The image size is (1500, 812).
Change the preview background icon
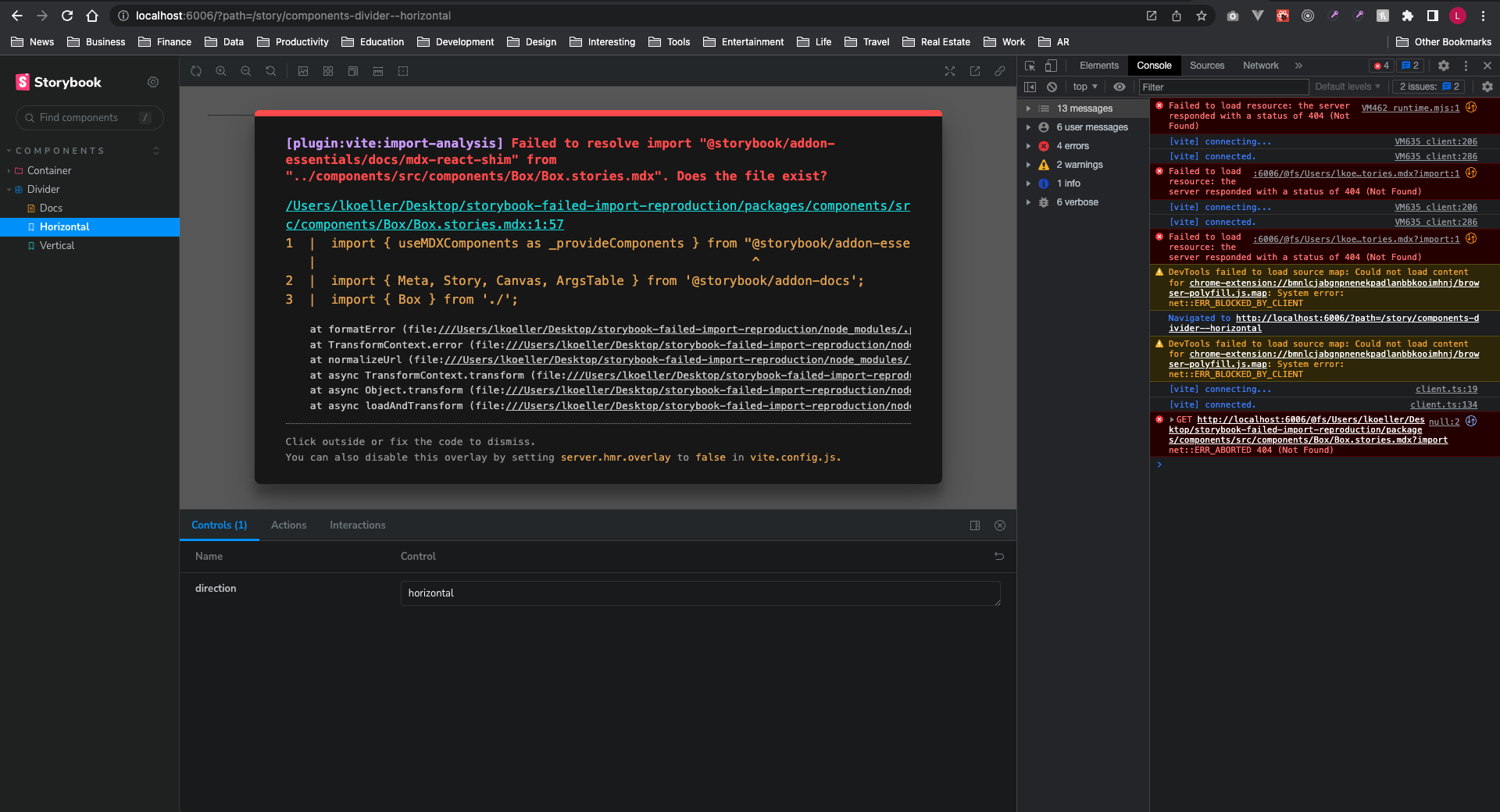(x=303, y=71)
